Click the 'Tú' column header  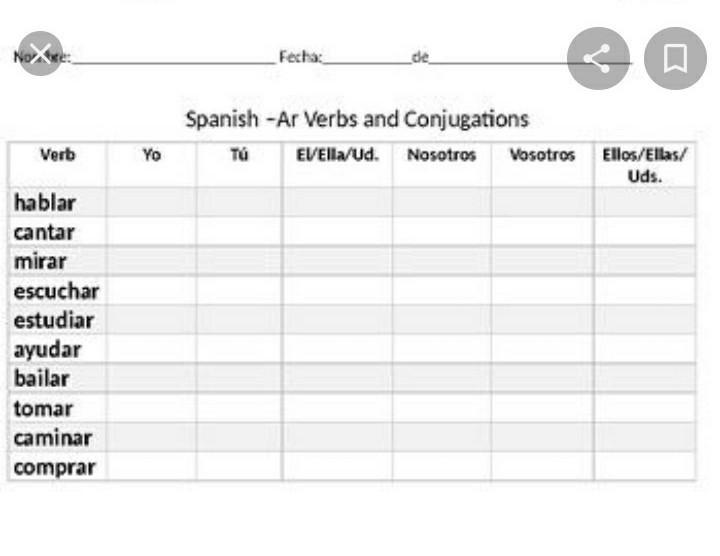coord(239,155)
